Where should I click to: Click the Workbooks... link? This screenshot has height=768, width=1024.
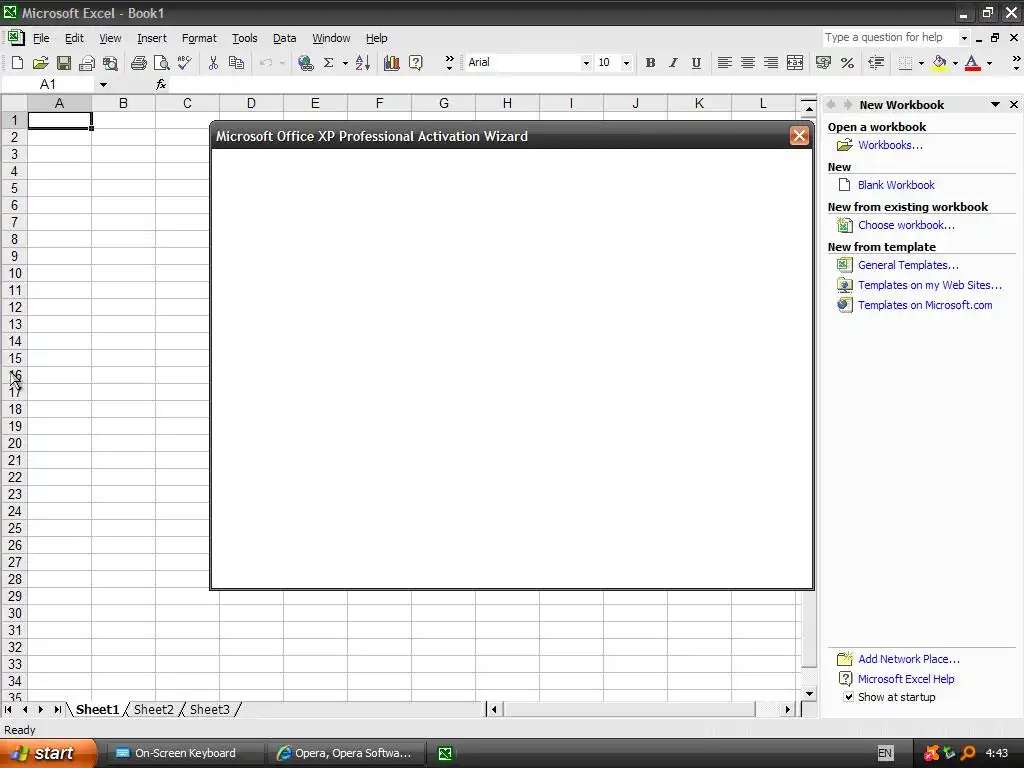[890, 145]
